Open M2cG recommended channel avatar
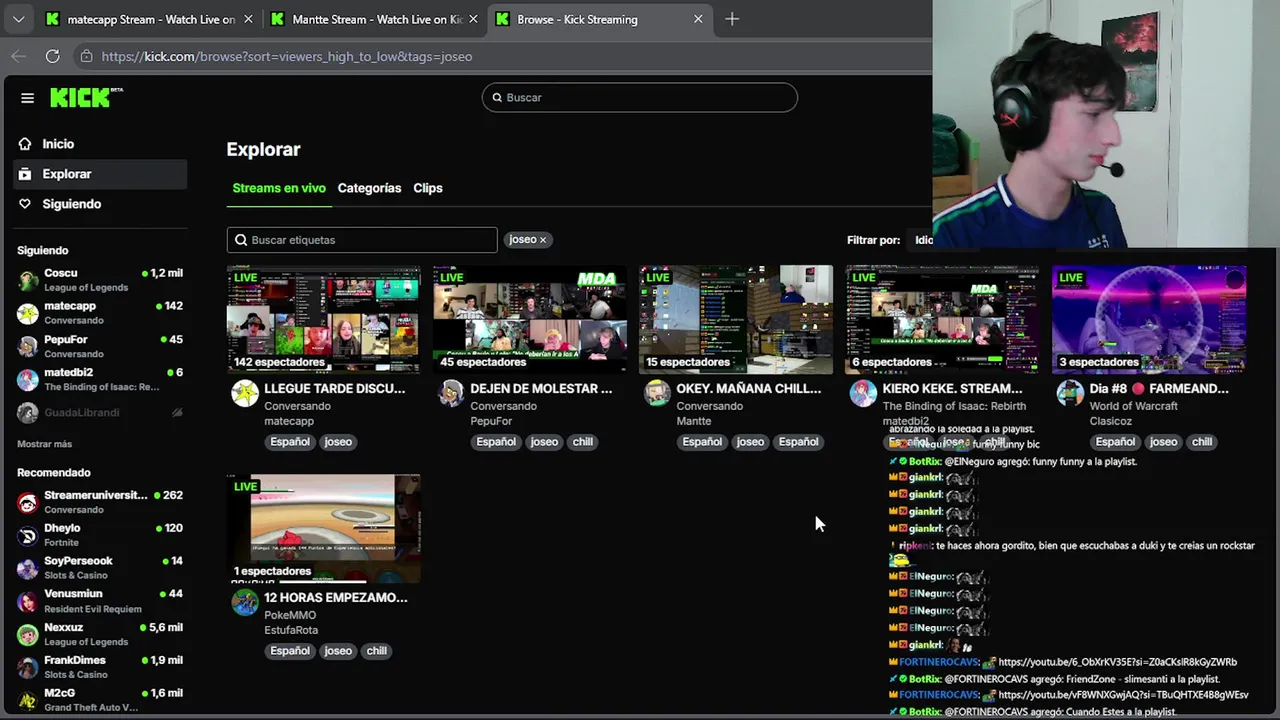 28,700
